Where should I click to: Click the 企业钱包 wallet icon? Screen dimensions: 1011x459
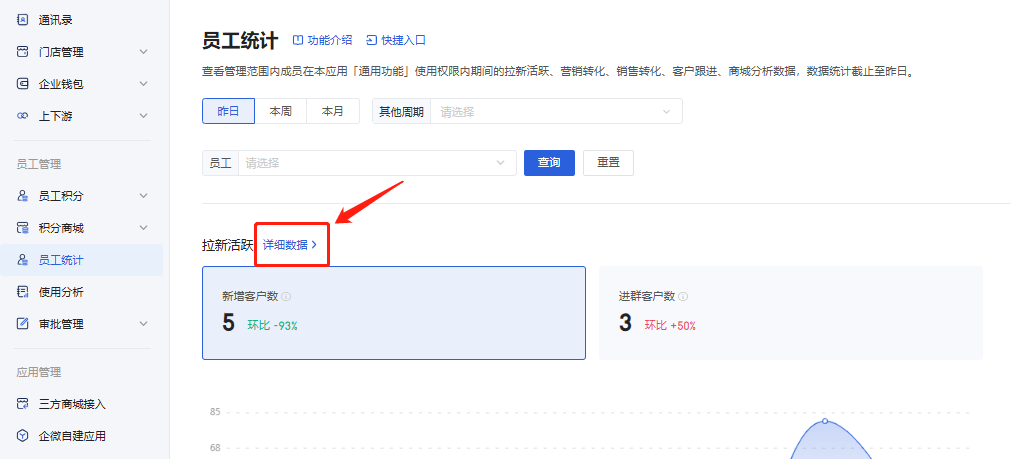[x=23, y=84]
